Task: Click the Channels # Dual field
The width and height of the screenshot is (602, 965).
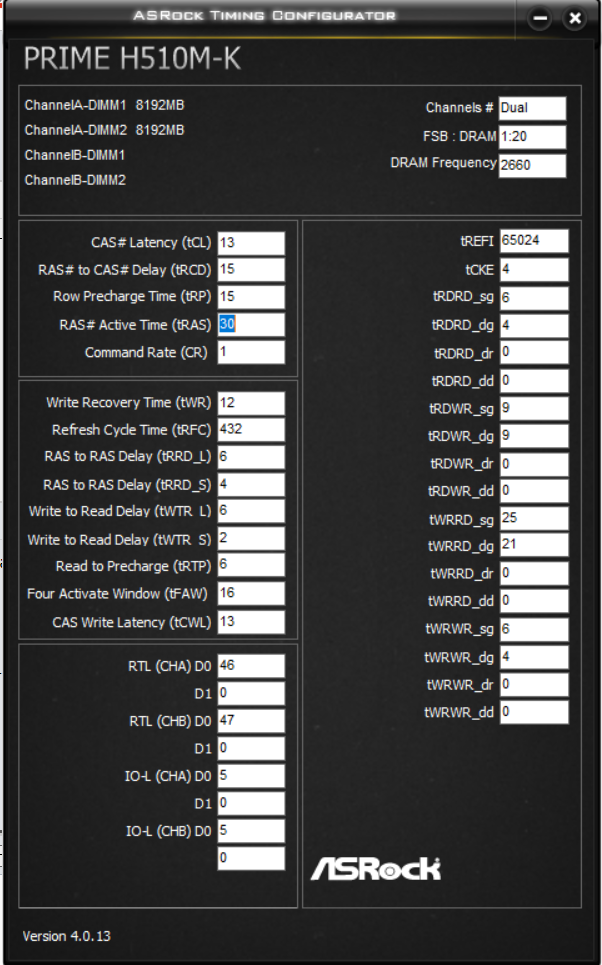Action: tap(532, 108)
